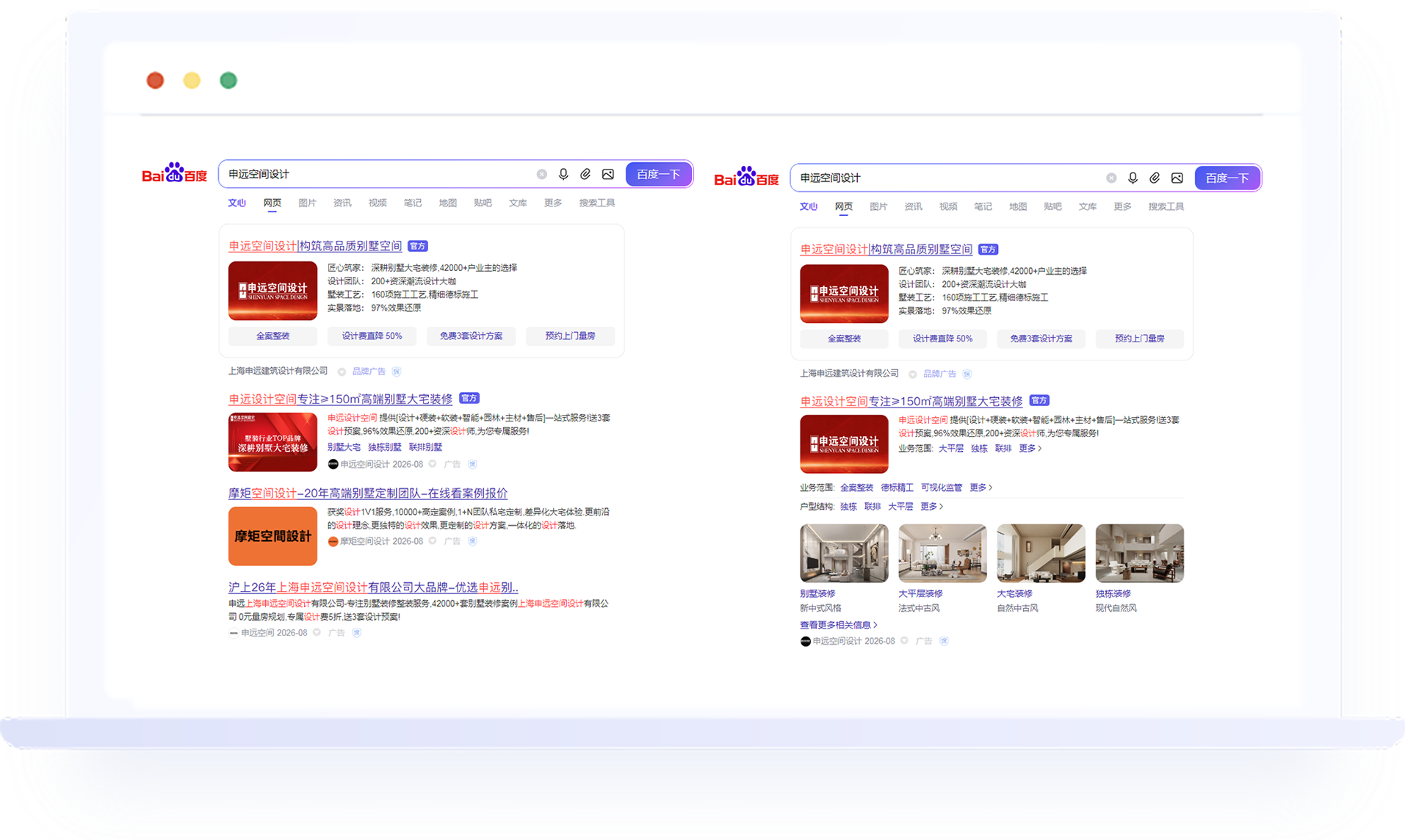The width and height of the screenshot is (1405, 840).
Task: Expand 更多 after 大平层 独栋 联排
Action: [x=1030, y=448]
